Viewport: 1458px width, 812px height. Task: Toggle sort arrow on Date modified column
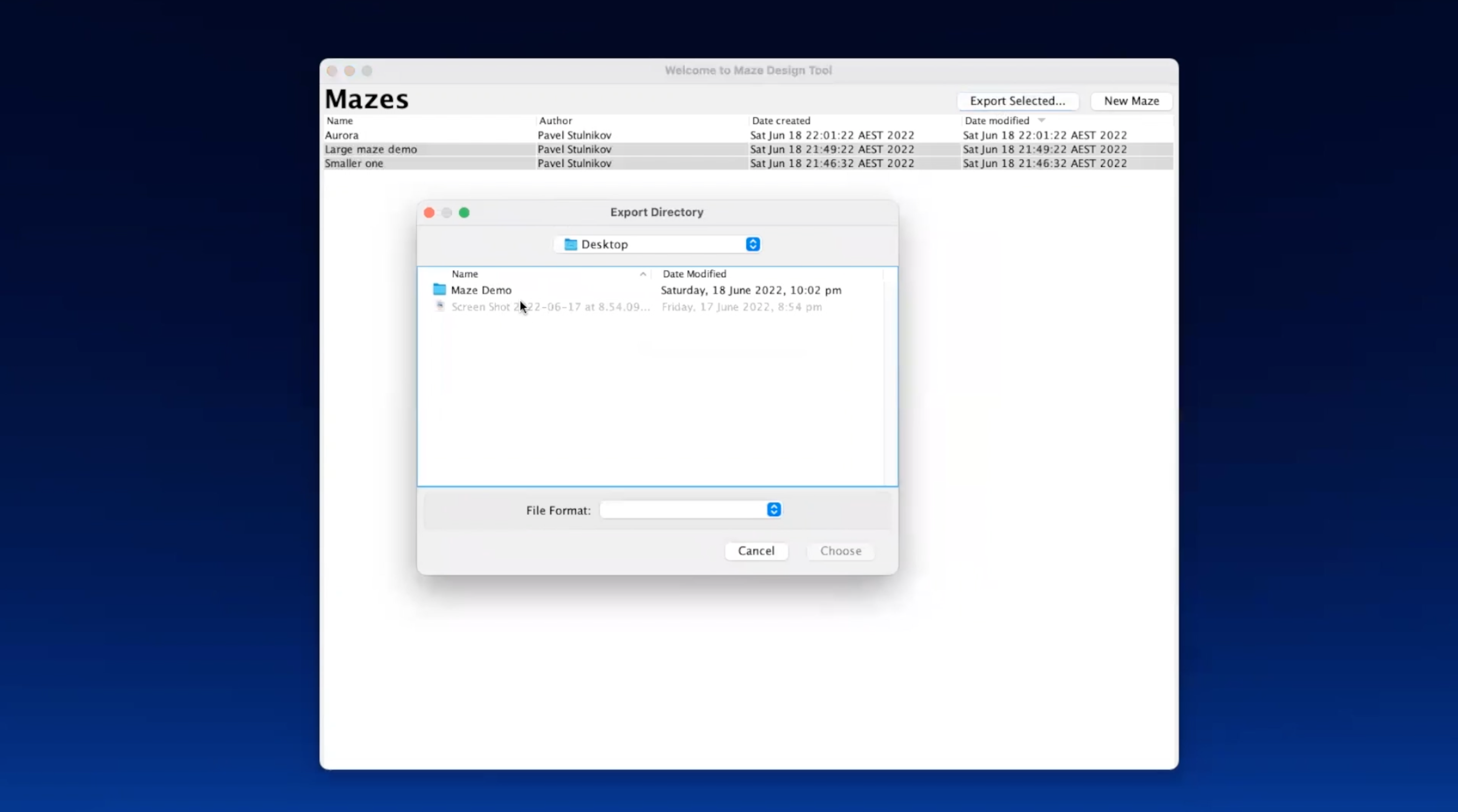(x=1042, y=121)
